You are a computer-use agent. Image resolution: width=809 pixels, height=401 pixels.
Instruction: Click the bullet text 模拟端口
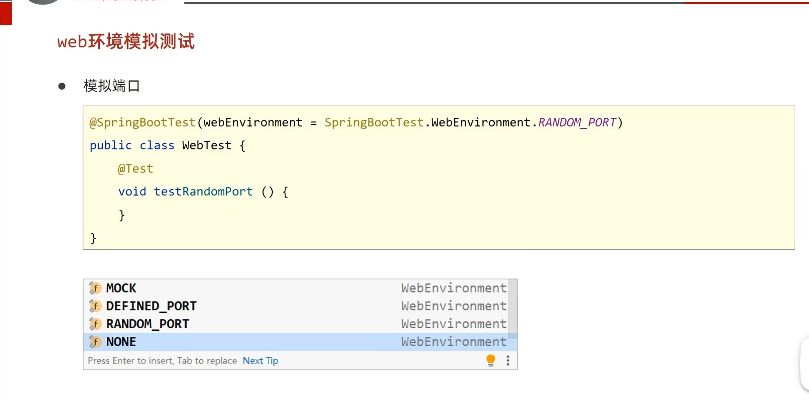pos(112,86)
